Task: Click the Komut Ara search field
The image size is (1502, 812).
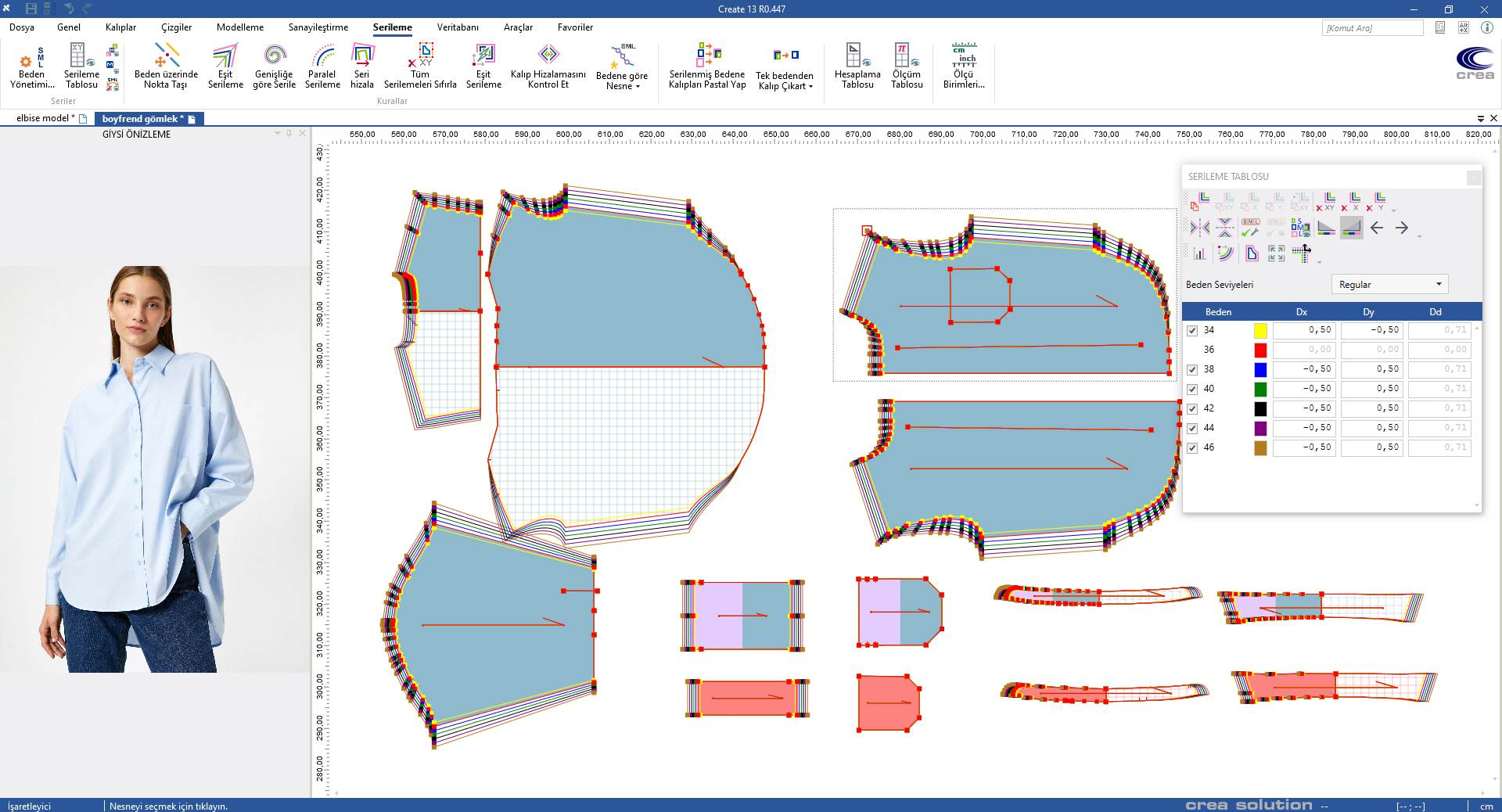Action: [1372, 28]
